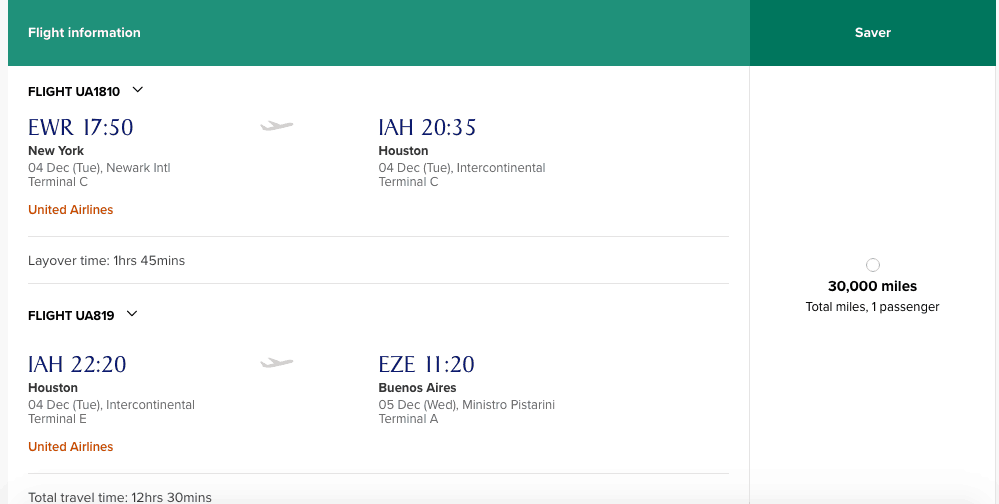This screenshot has width=999, height=504.
Task: Open the United Airlines link under Houston Terminal E
Action: (71, 447)
